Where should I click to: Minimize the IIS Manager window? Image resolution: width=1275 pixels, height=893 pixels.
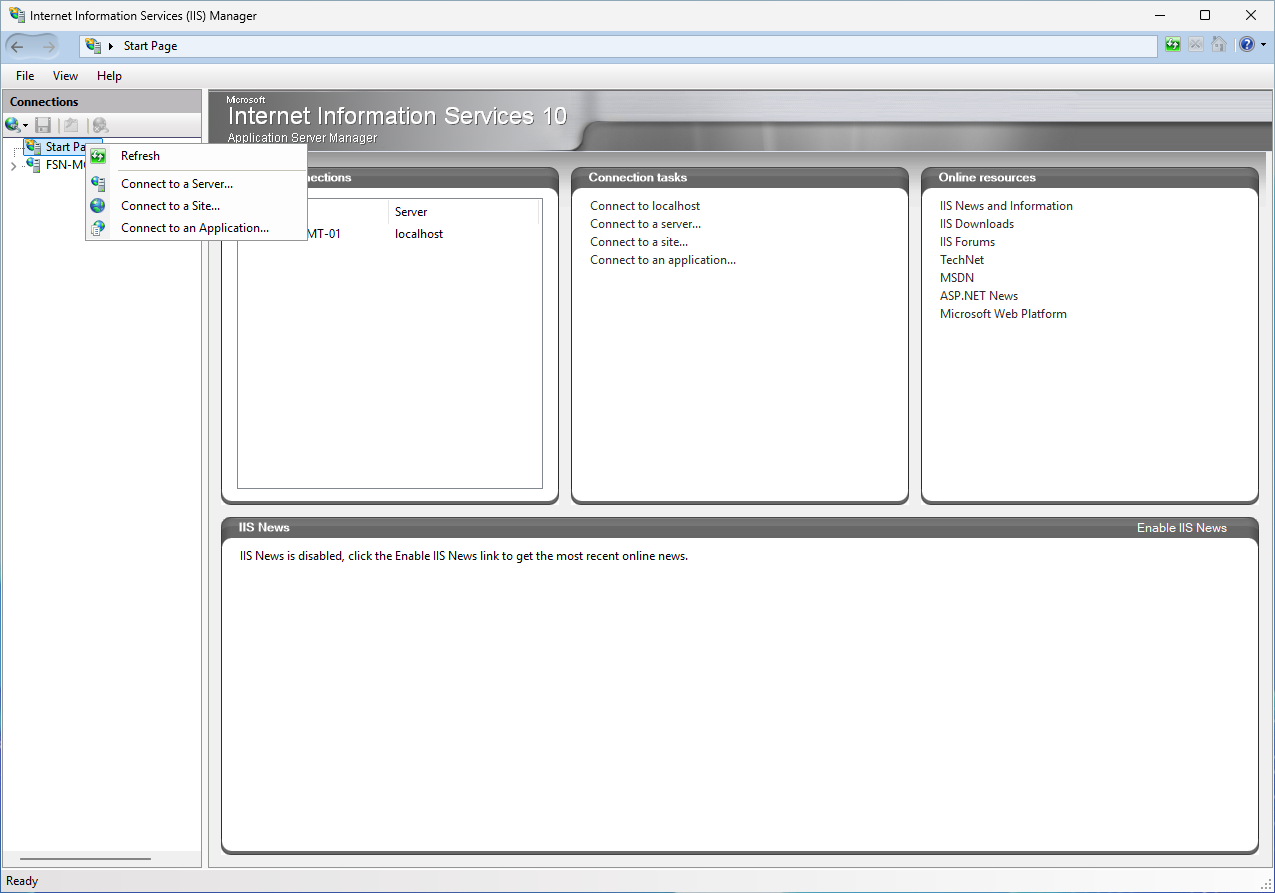point(1160,15)
